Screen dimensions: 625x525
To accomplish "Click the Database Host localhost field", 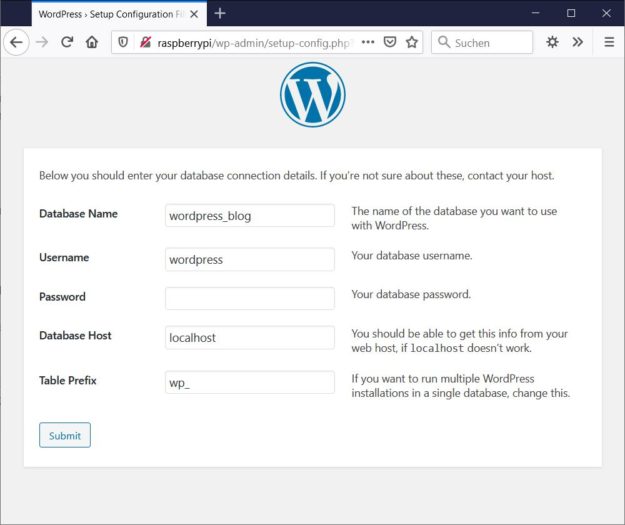I will (250, 338).
